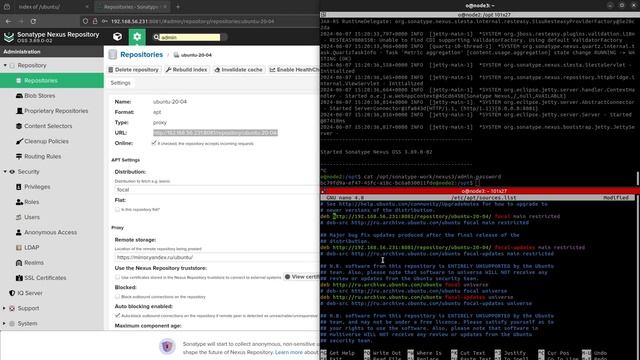Click the Blob Stores sidebar icon
The width and height of the screenshot is (640, 360).
[x=19, y=96]
